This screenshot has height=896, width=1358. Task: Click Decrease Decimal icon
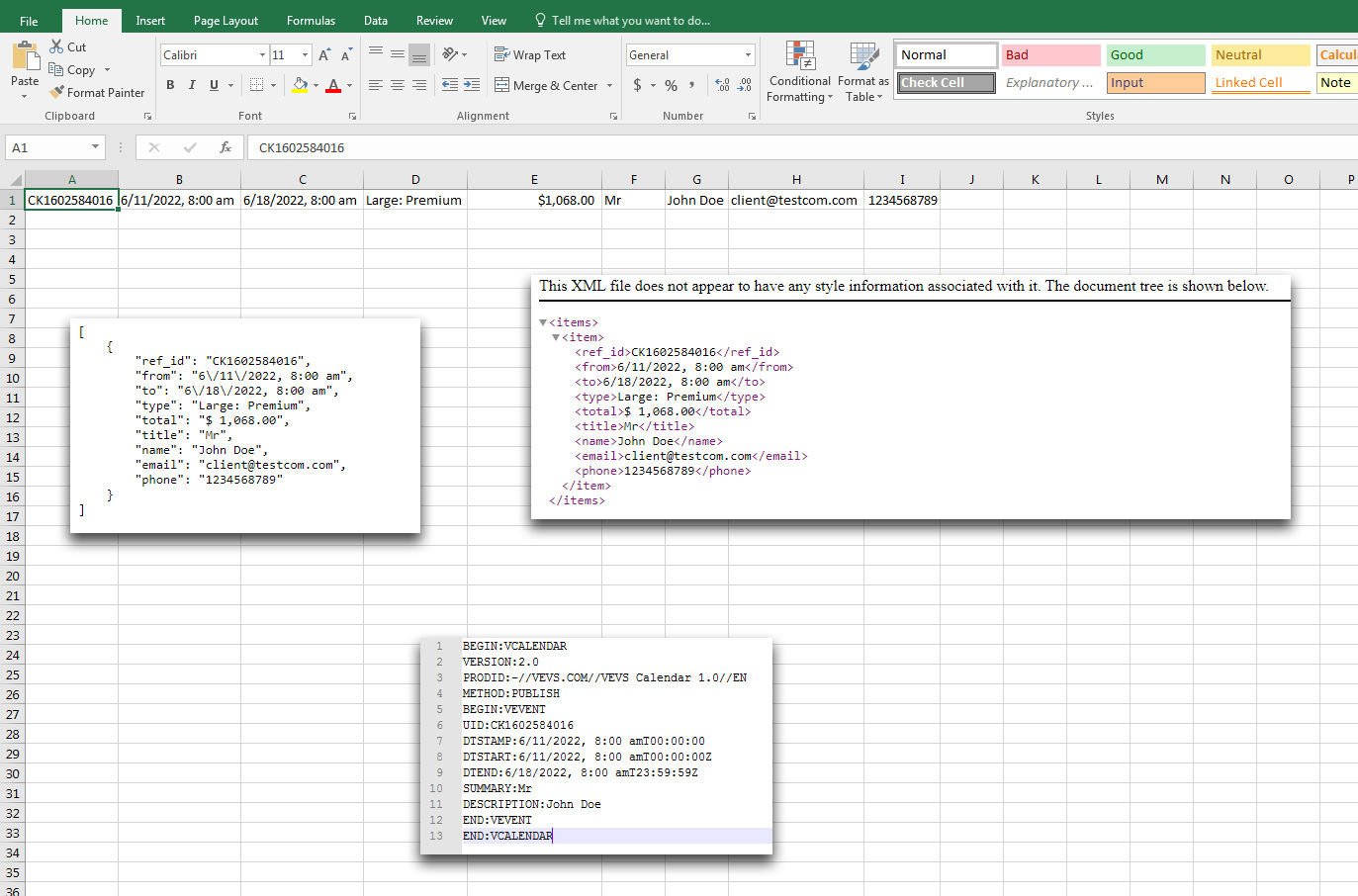745,85
